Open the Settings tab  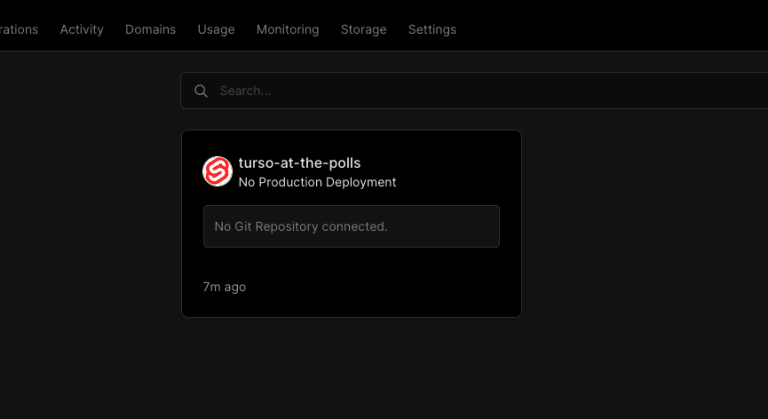click(x=432, y=29)
